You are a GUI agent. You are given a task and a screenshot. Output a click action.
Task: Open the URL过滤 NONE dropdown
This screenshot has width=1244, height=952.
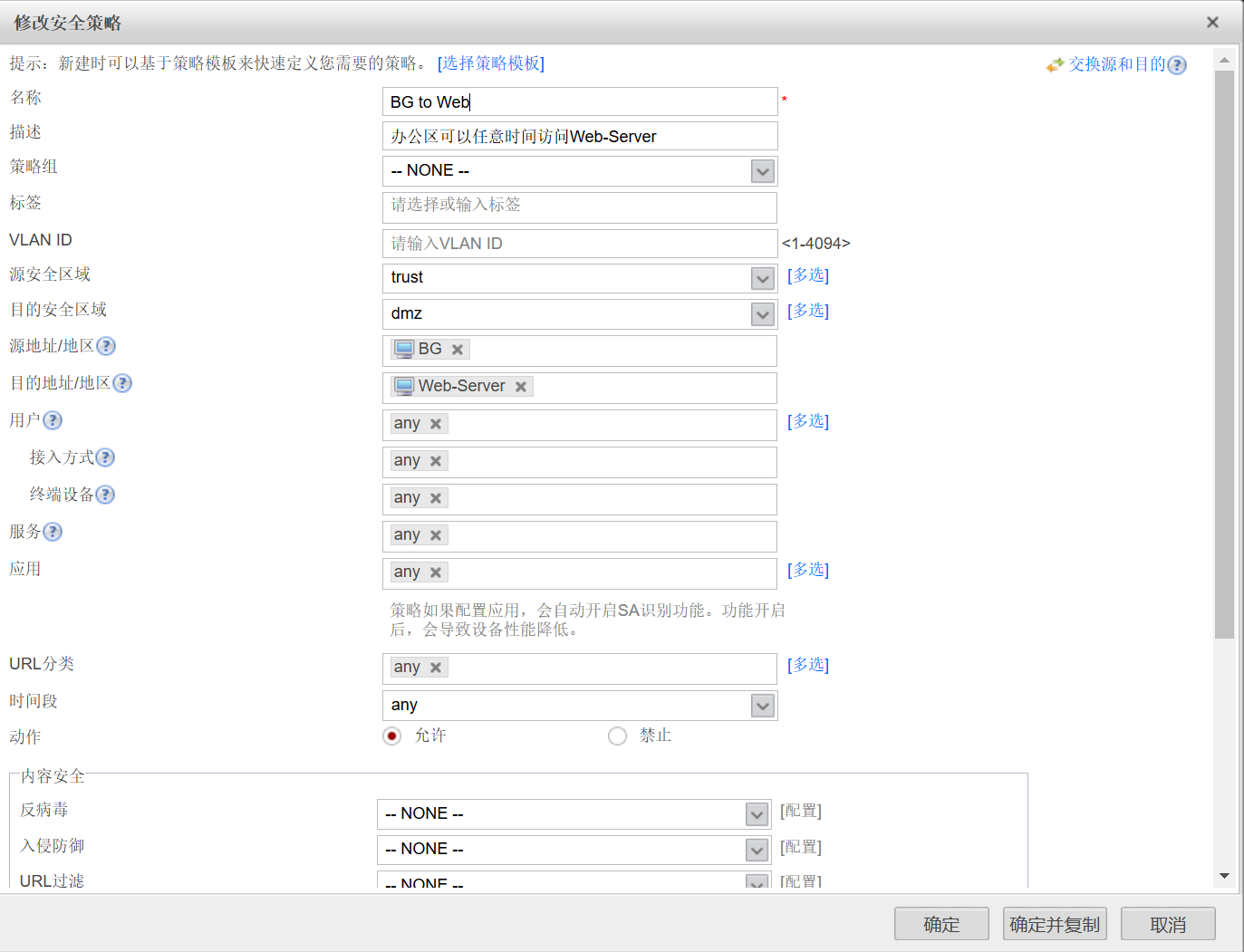[757, 881]
